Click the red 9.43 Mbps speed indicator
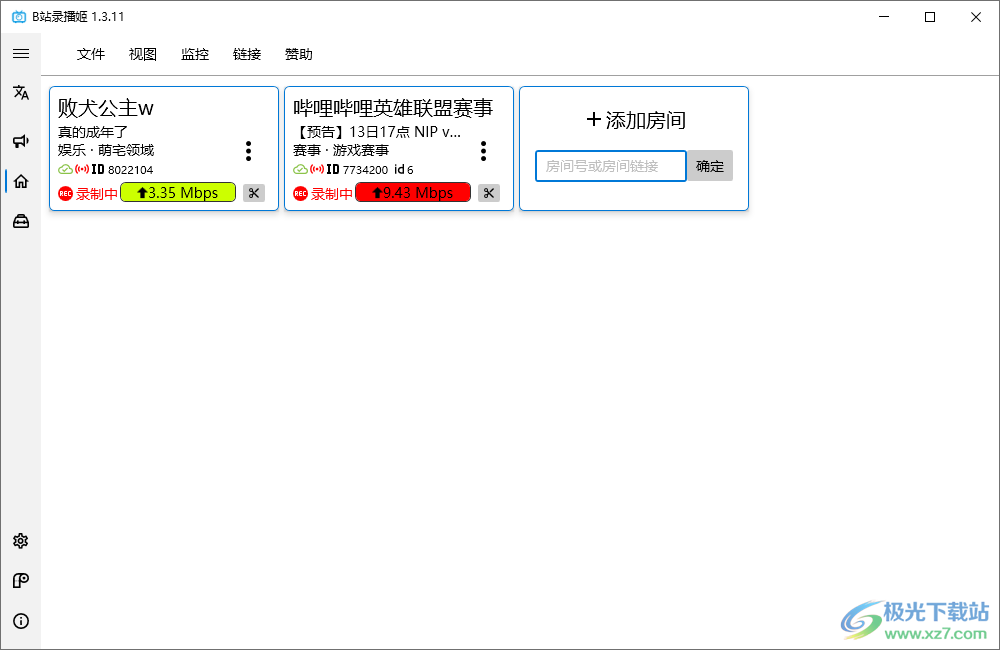The height and width of the screenshot is (650, 1000). [413, 193]
